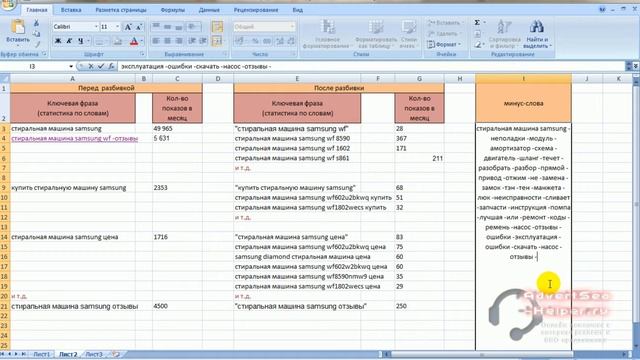640x360 pixels.
Task: Open the Лист1 sheet tab
Action: point(41,355)
